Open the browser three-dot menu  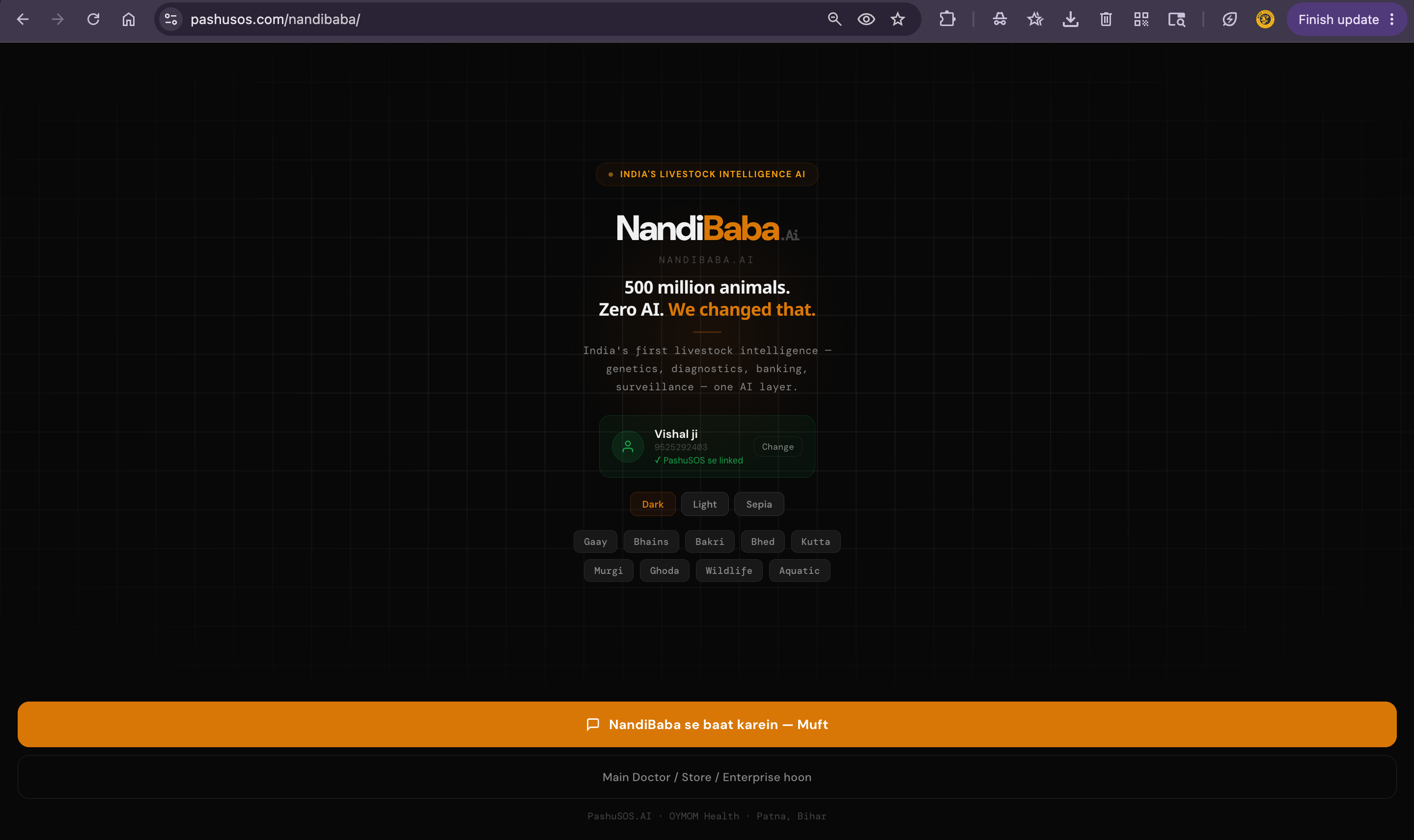(x=1392, y=19)
